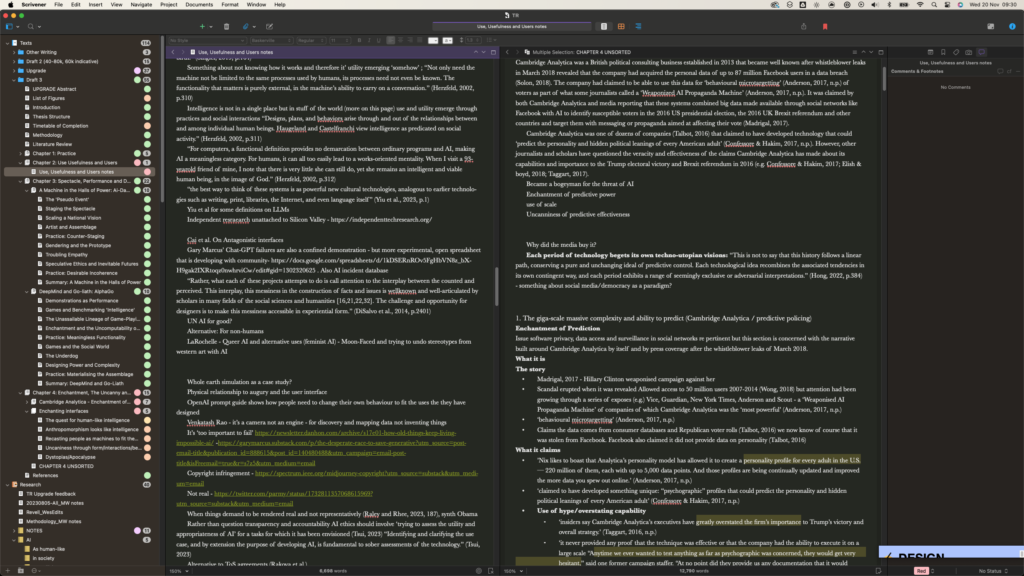Click the document title field in toolbar
Image resolution: width=1024 pixels, height=576 pixels.
[512, 27]
